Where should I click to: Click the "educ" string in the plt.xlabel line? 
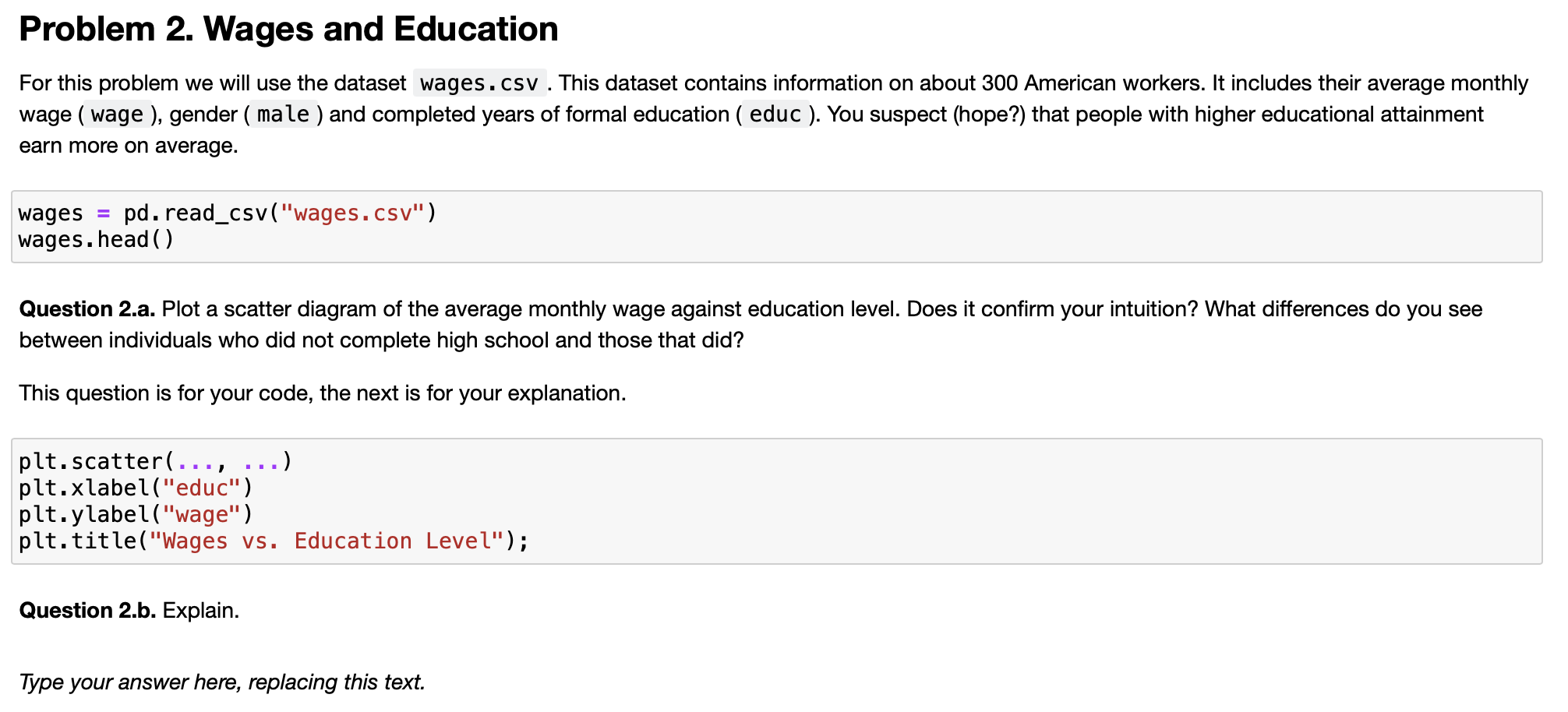pyautogui.click(x=202, y=488)
